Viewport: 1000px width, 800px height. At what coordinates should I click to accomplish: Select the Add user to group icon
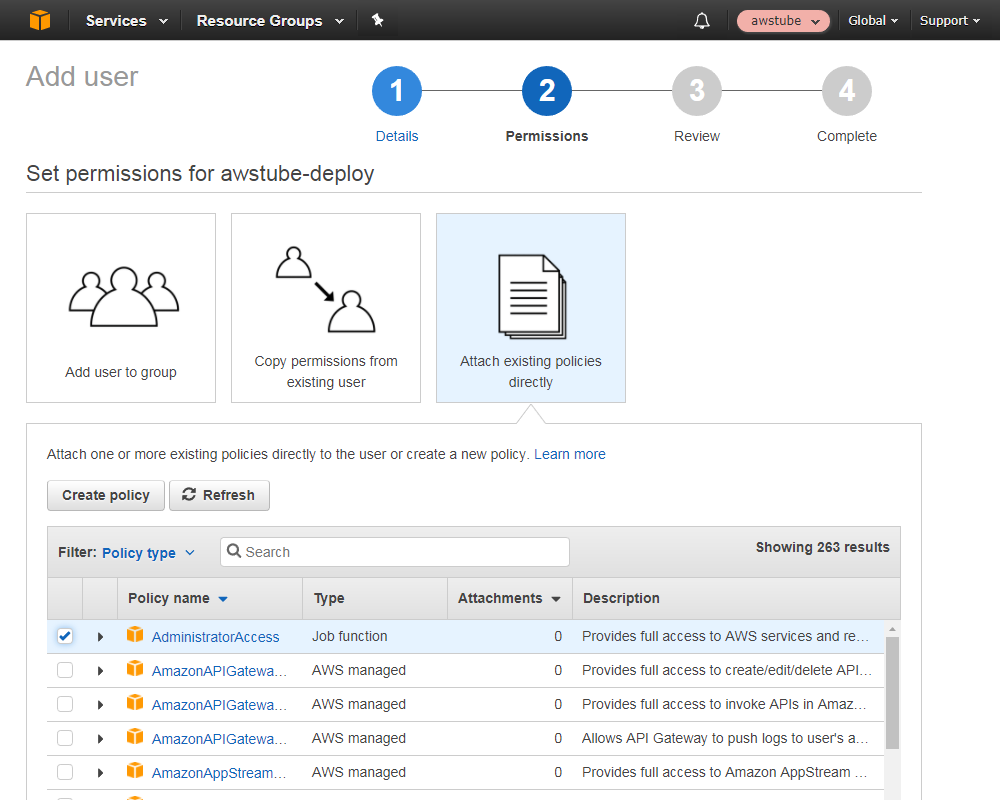pos(121,297)
